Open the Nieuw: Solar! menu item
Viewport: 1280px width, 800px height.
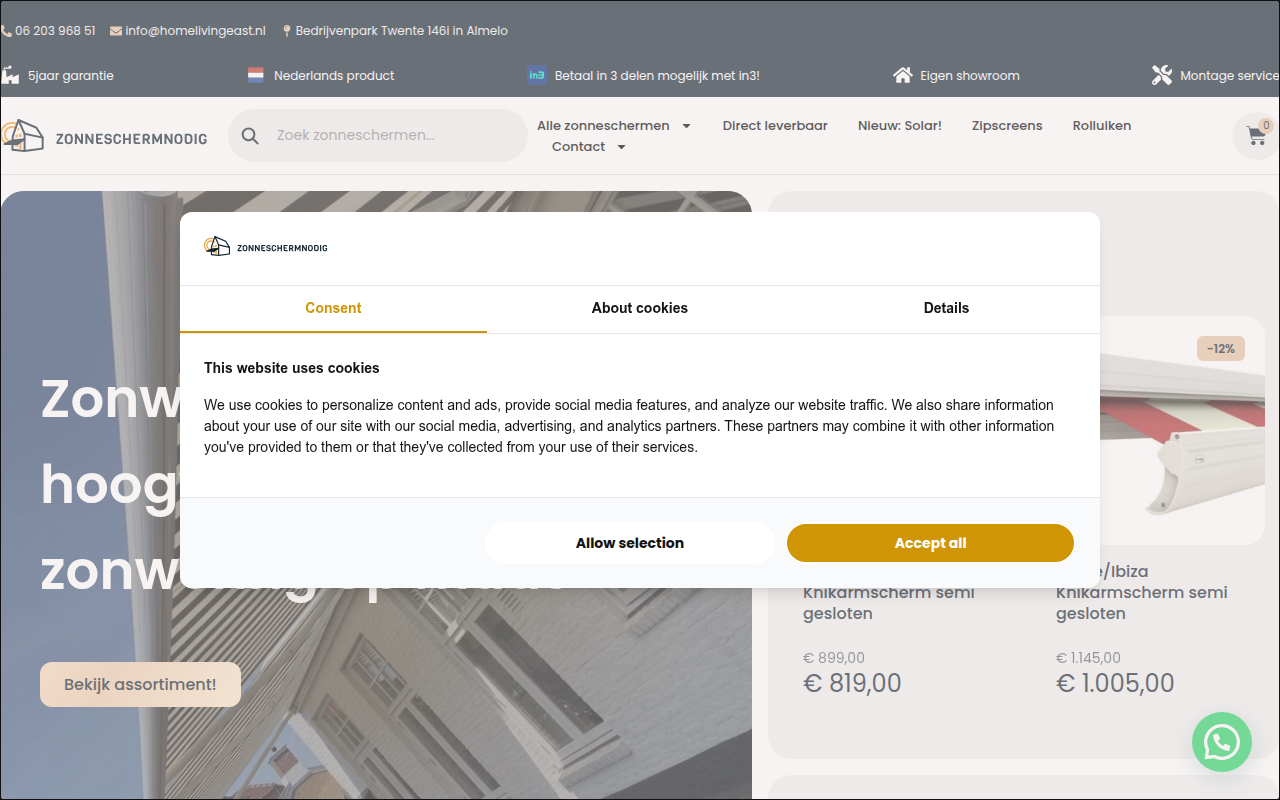pyautogui.click(x=900, y=126)
